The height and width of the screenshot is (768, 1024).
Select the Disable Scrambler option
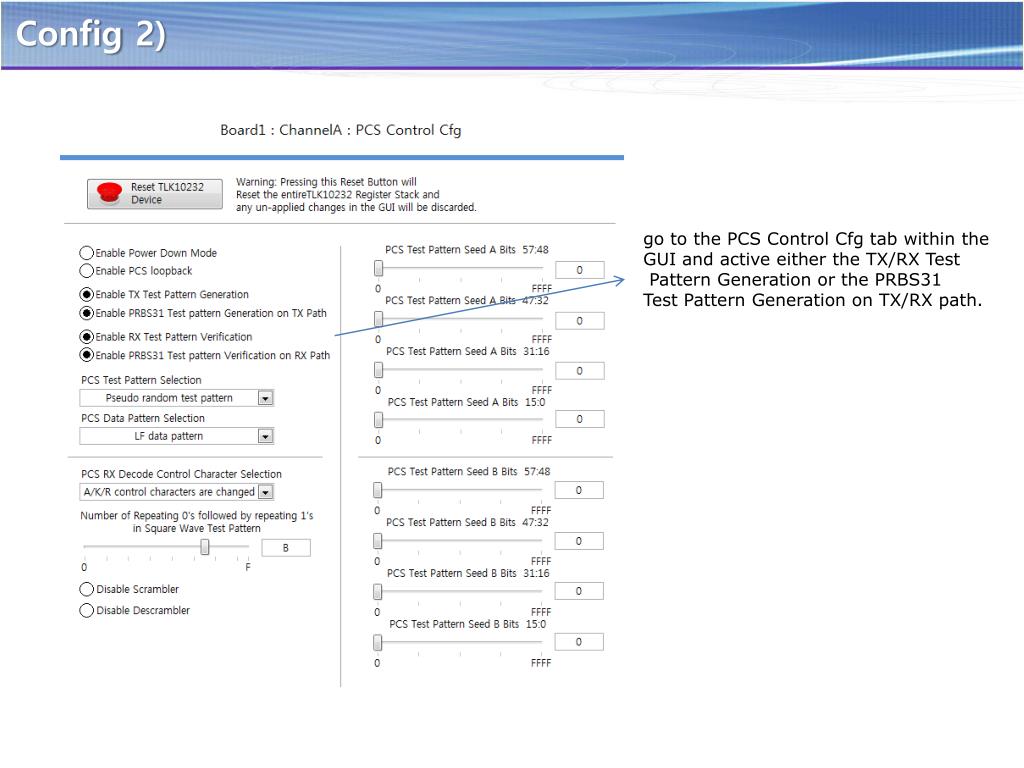click(86, 589)
